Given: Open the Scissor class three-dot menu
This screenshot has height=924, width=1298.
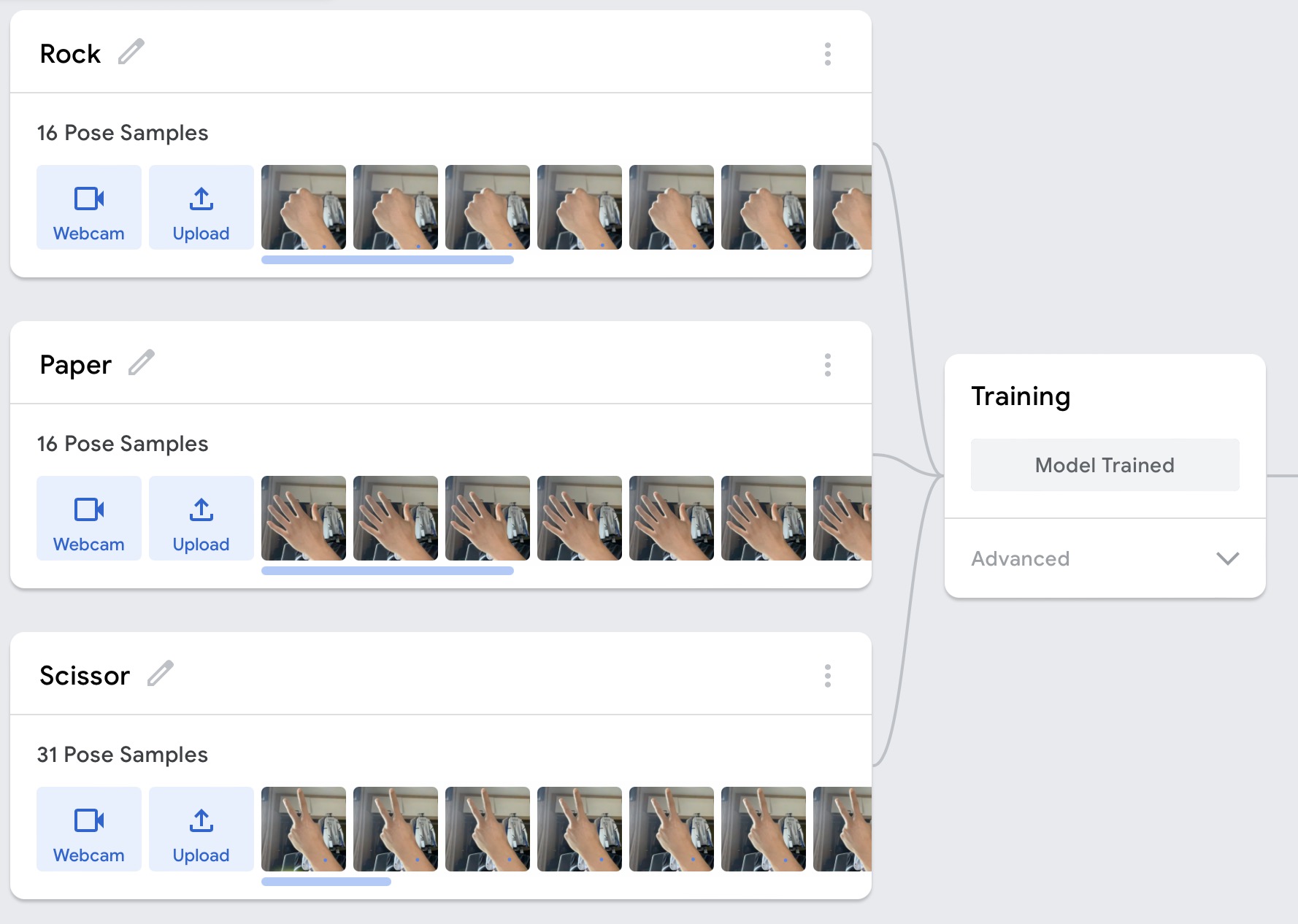Looking at the screenshot, I should tap(827, 676).
